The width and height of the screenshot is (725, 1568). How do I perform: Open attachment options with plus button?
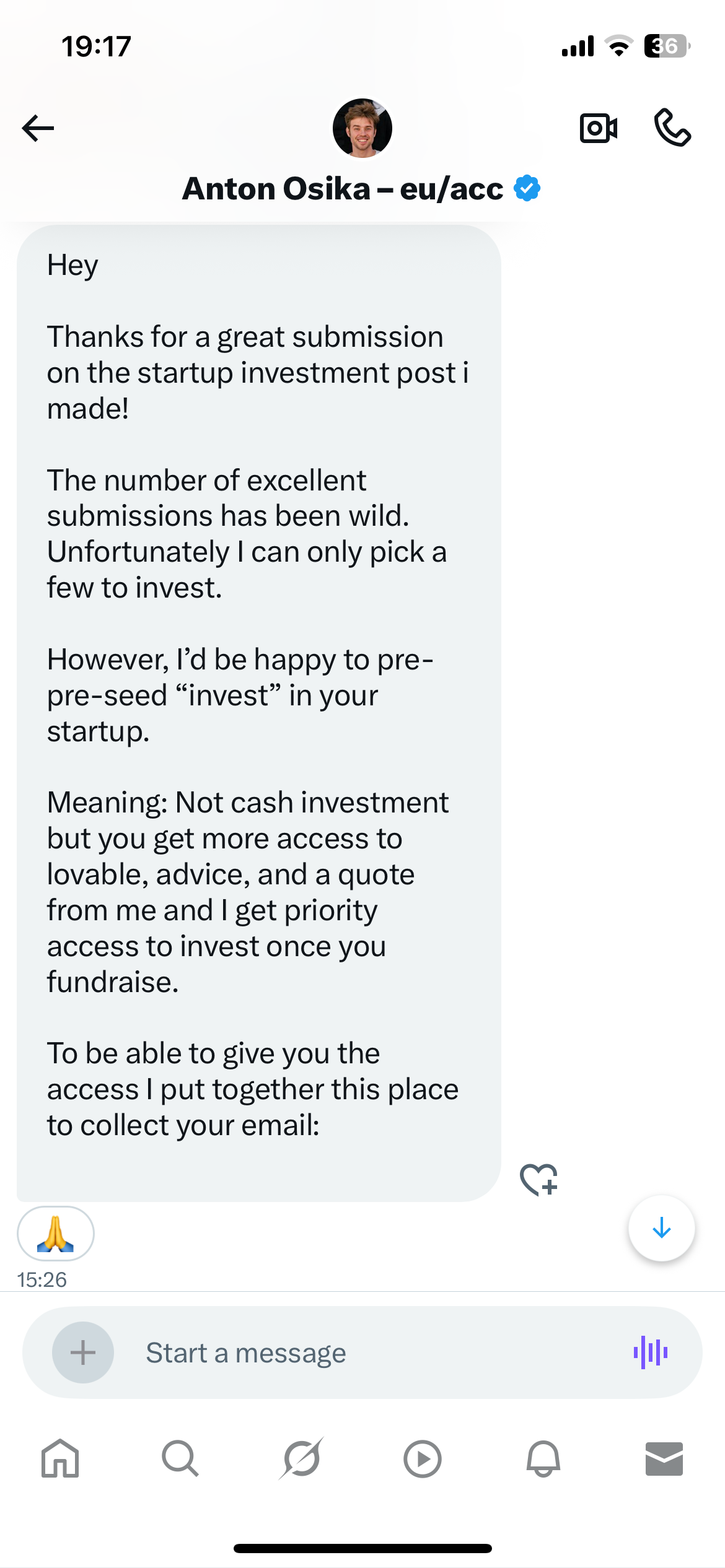(83, 1352)
